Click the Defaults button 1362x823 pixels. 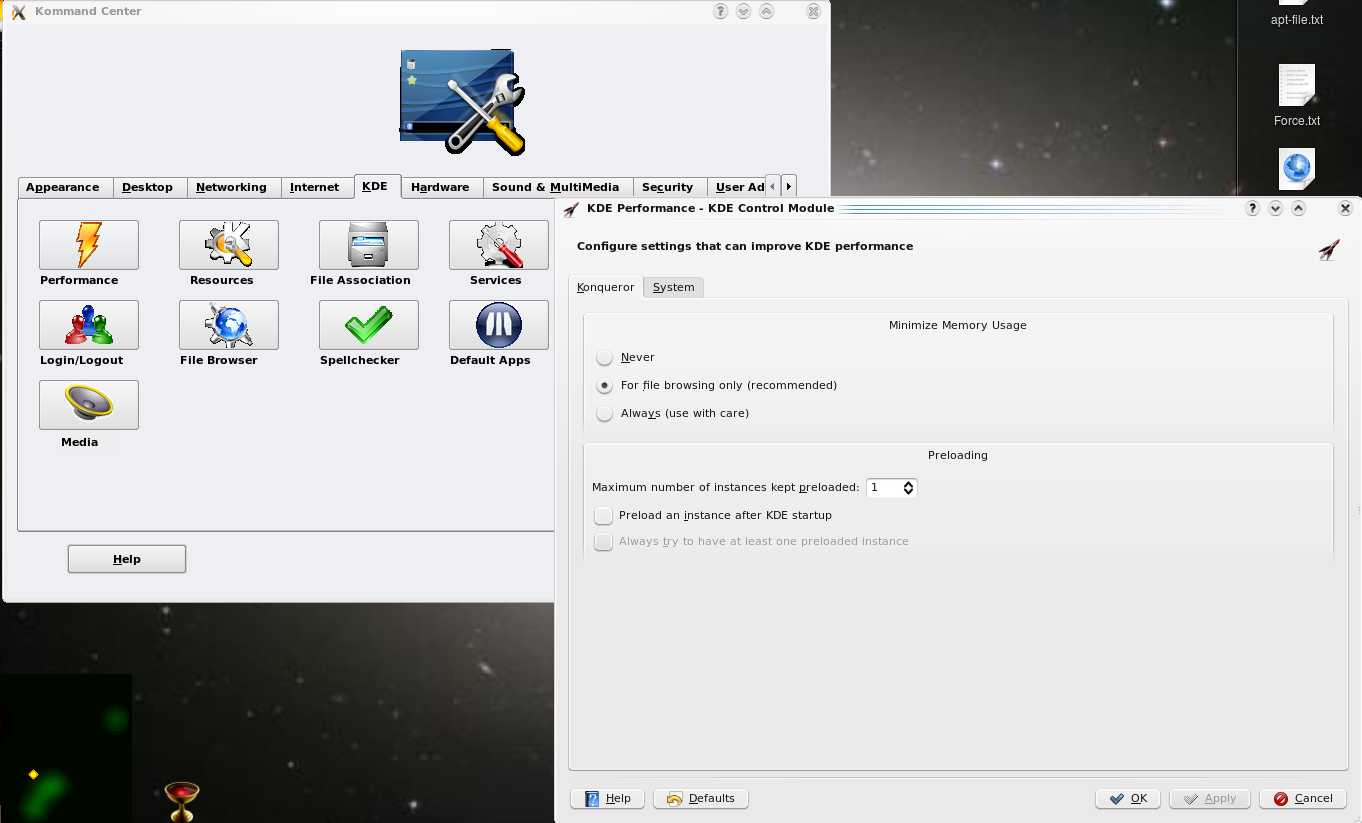[x=701, y=799]
